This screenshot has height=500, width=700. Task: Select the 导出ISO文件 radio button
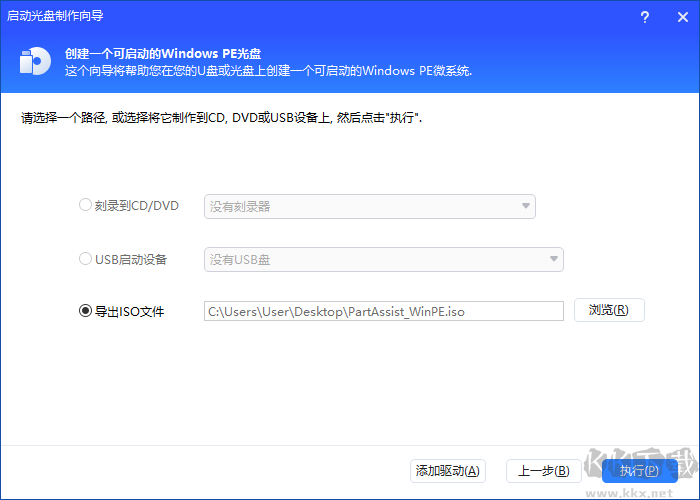[85, 311]
